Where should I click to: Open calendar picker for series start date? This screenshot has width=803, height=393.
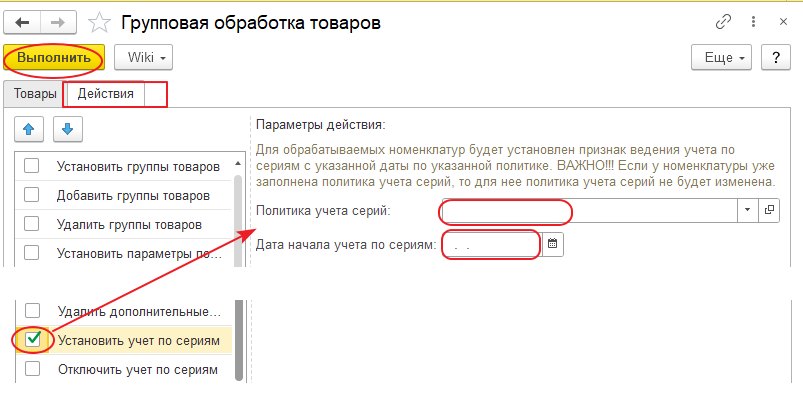(x=553, y=244)
